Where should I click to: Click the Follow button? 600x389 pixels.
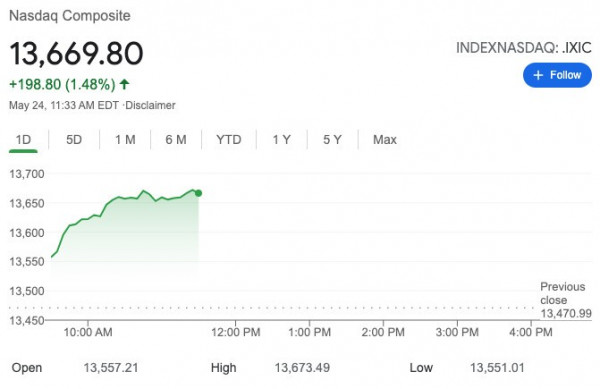(557, 75)
